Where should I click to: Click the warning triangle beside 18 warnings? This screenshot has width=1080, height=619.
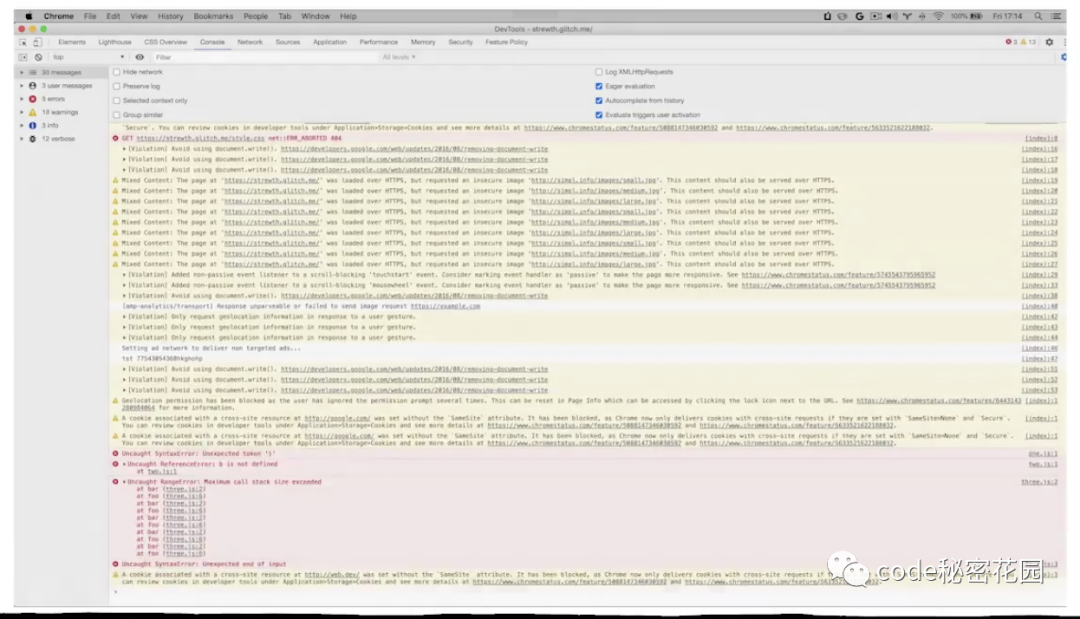(x=32, y=112)
